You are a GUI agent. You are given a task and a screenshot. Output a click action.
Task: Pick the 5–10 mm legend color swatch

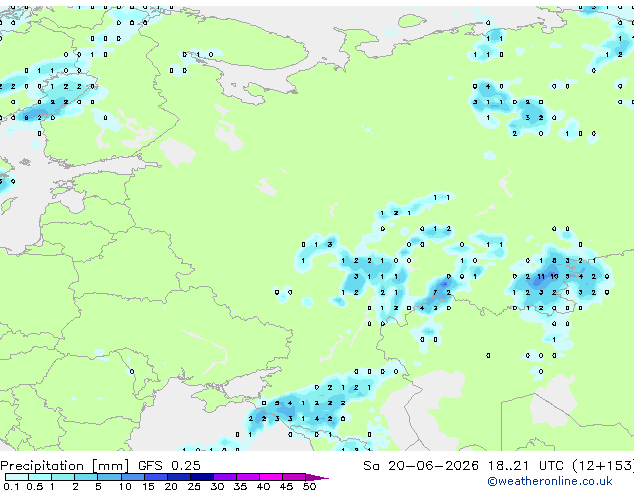click(109, 477)
